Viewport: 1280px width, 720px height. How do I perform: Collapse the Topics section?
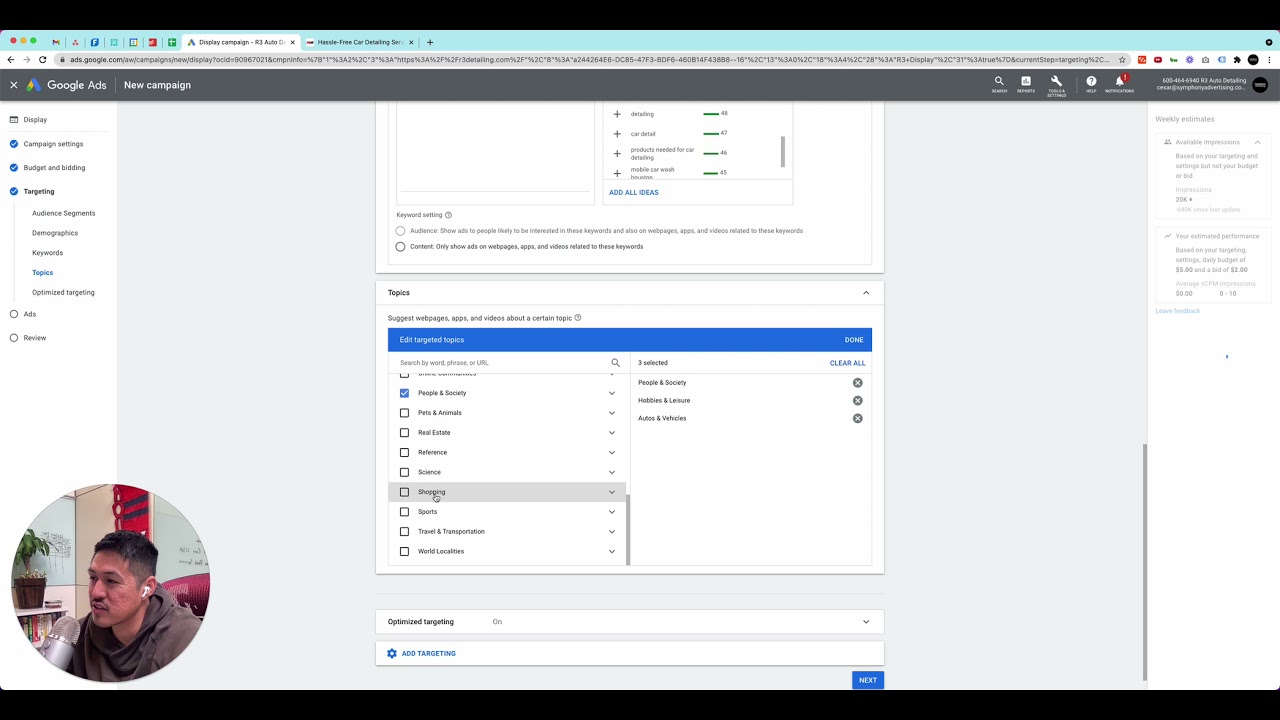866,293
